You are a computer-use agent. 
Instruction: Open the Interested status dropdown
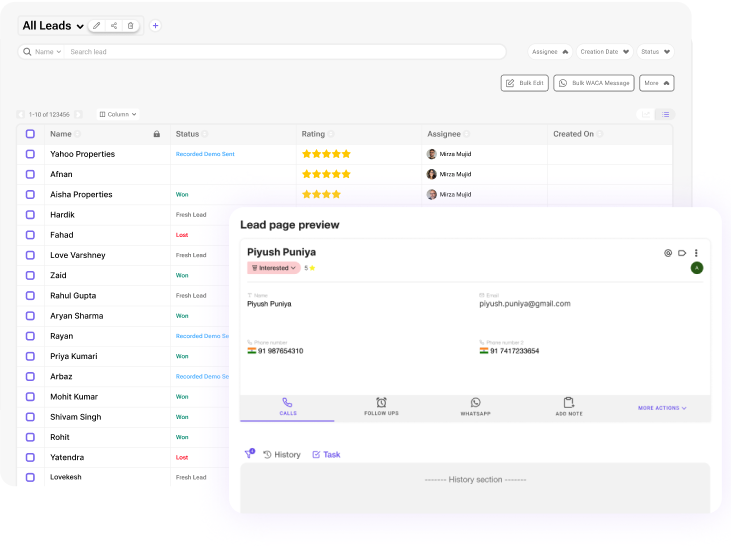(x=273, y=268)
